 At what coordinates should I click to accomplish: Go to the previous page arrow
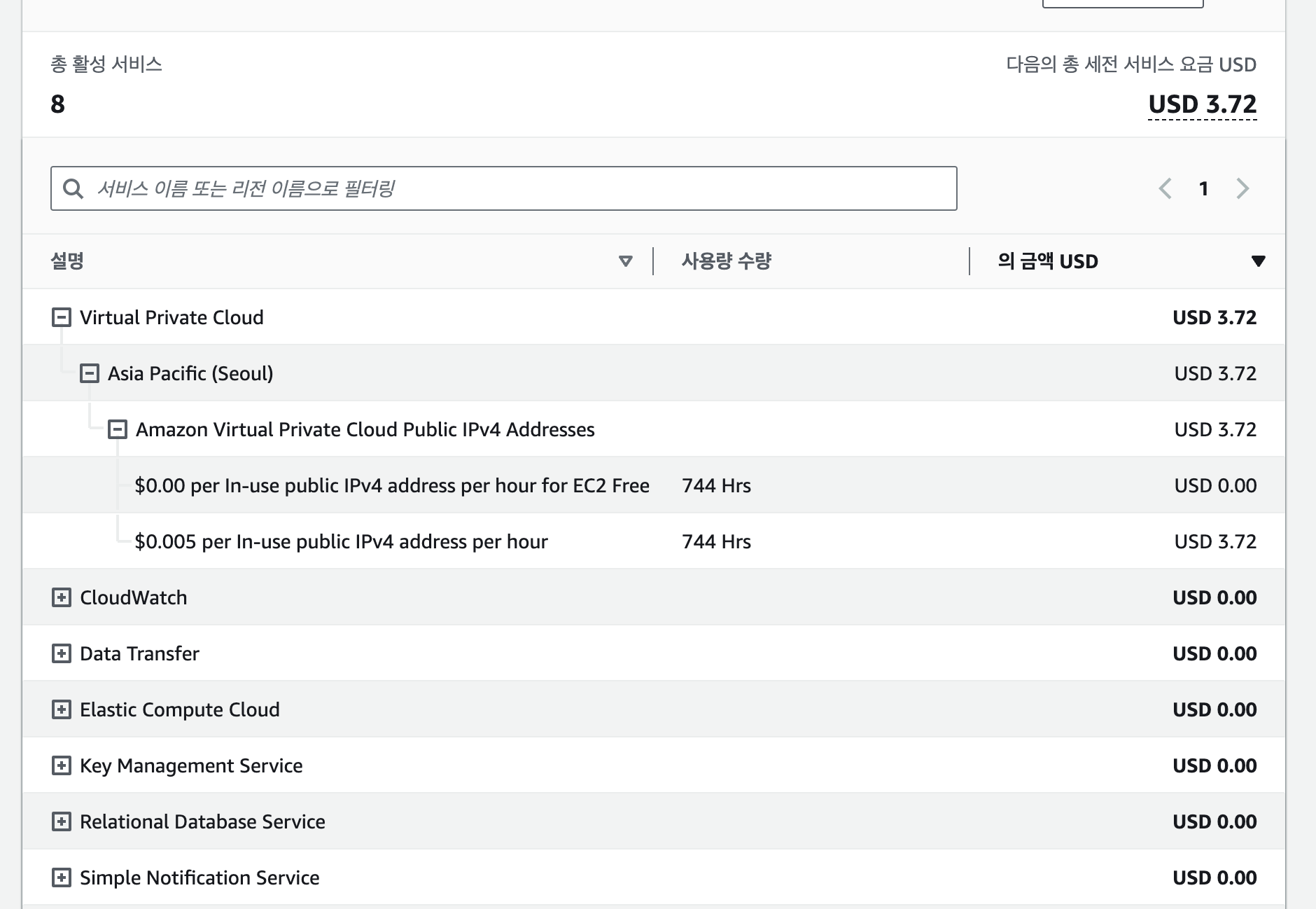click(x=1165, y=188)
